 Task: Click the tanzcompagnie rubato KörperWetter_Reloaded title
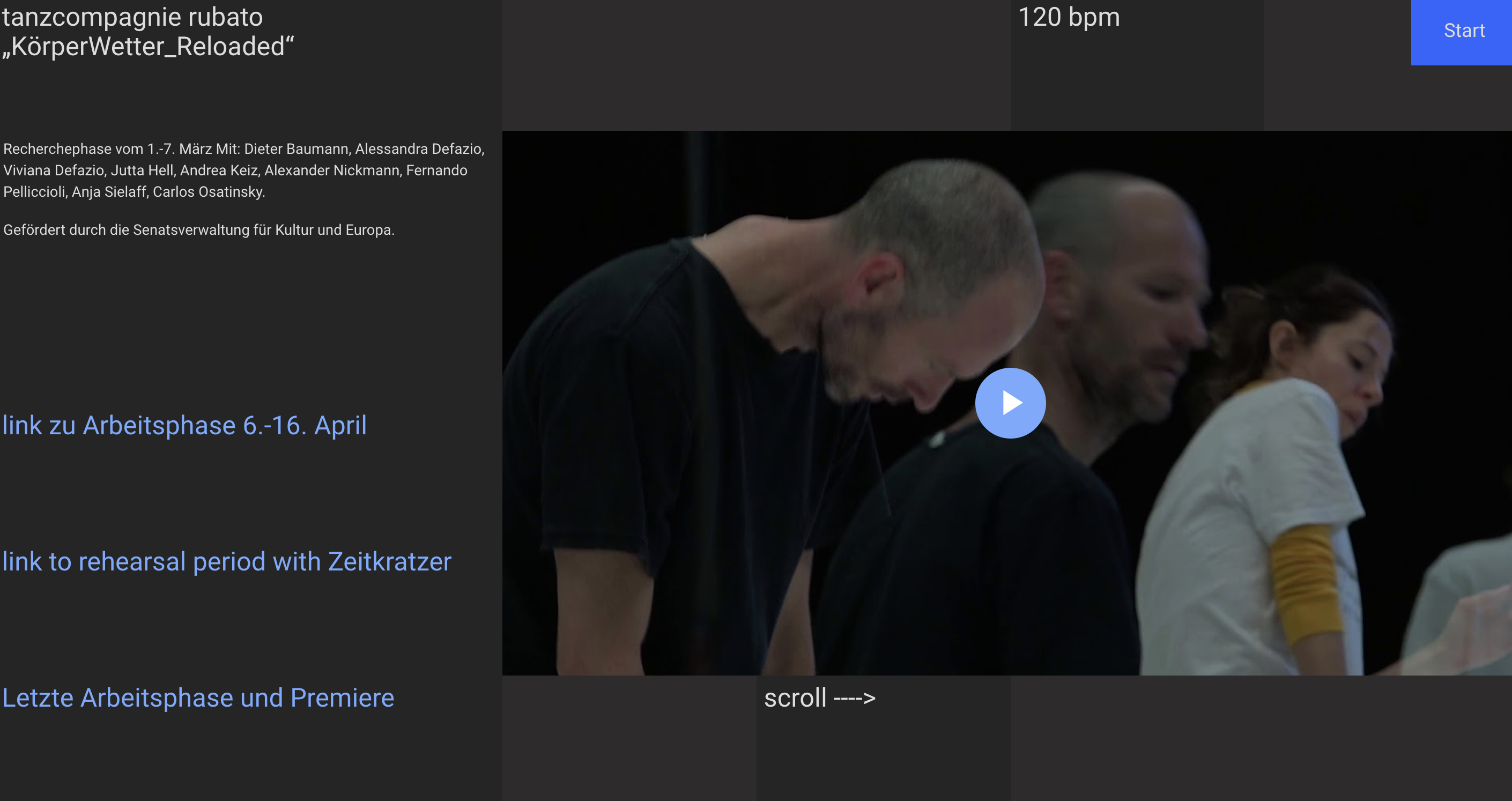(x=148, y=32)
